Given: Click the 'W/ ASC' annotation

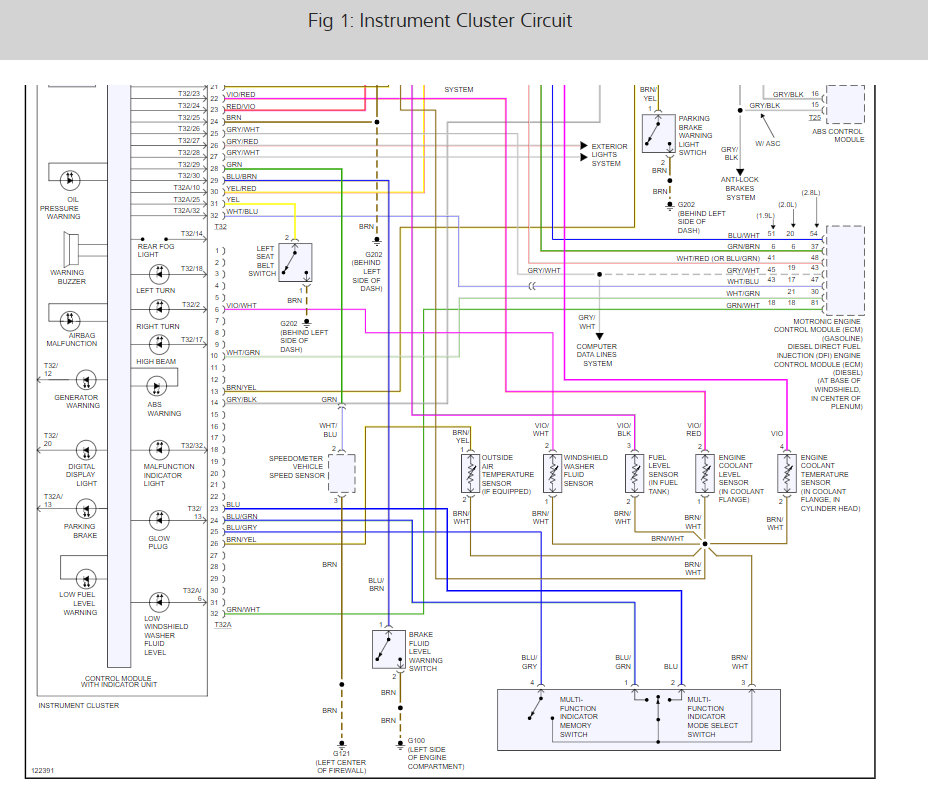Looking at the screenshot, I should pyautogui.click(x=768, y=143).
